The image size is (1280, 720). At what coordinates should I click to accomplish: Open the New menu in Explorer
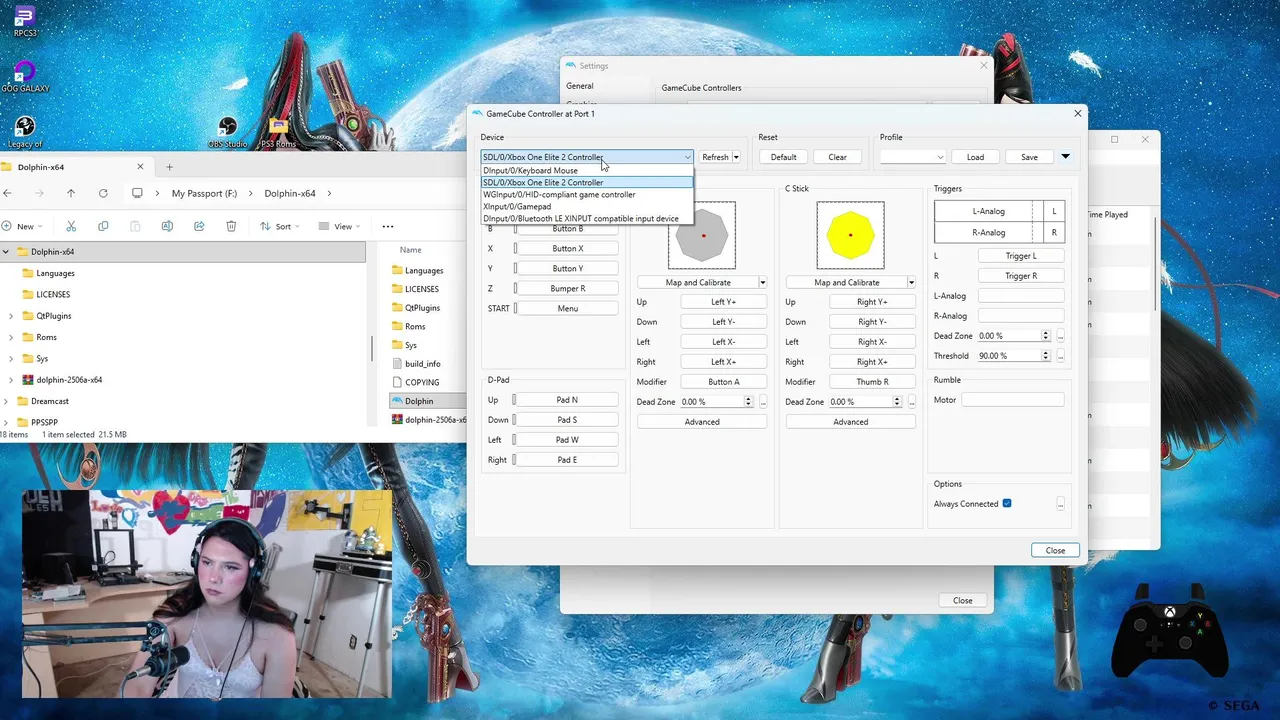(x=24, y=226)
